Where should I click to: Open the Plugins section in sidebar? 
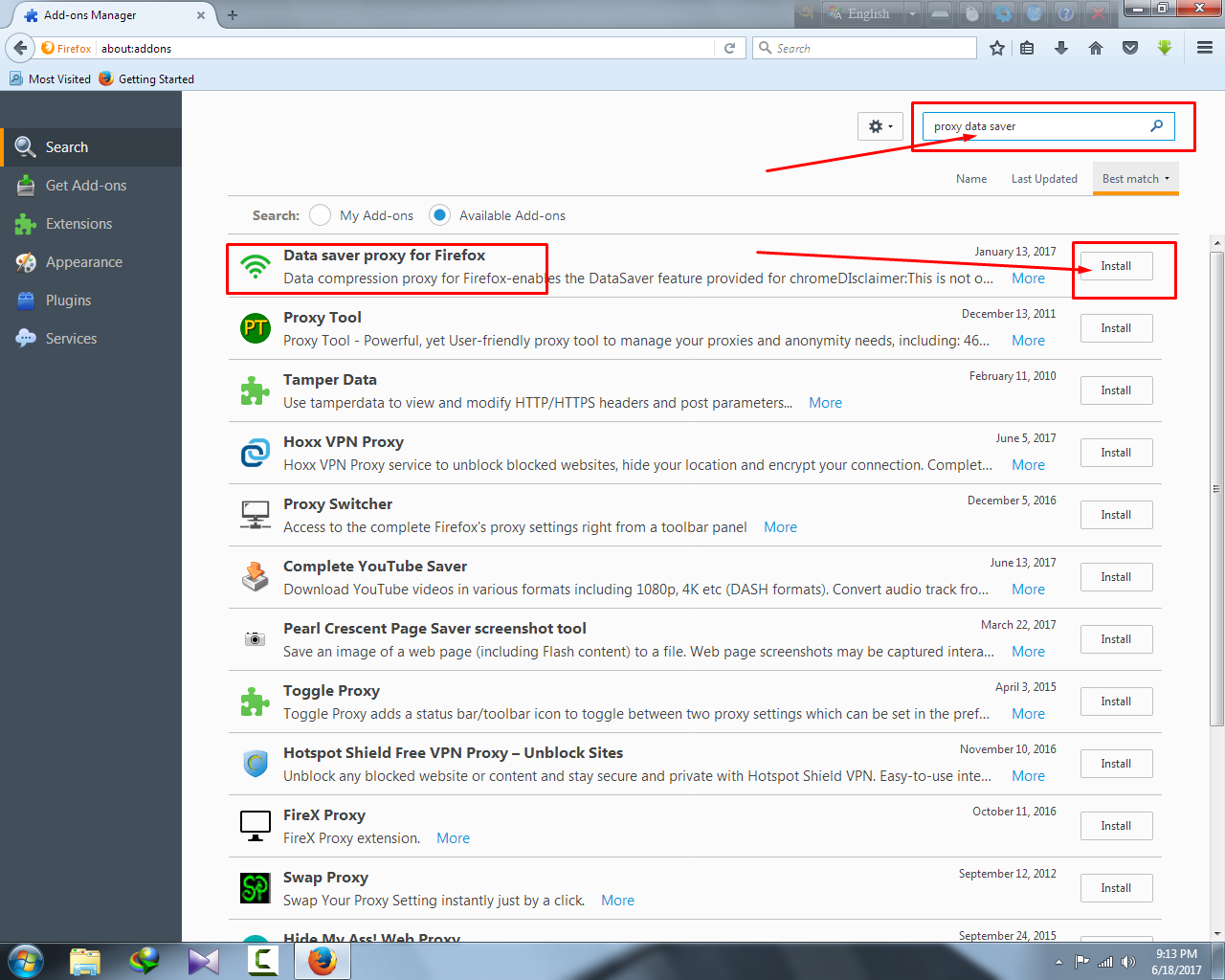coord(68,301)
